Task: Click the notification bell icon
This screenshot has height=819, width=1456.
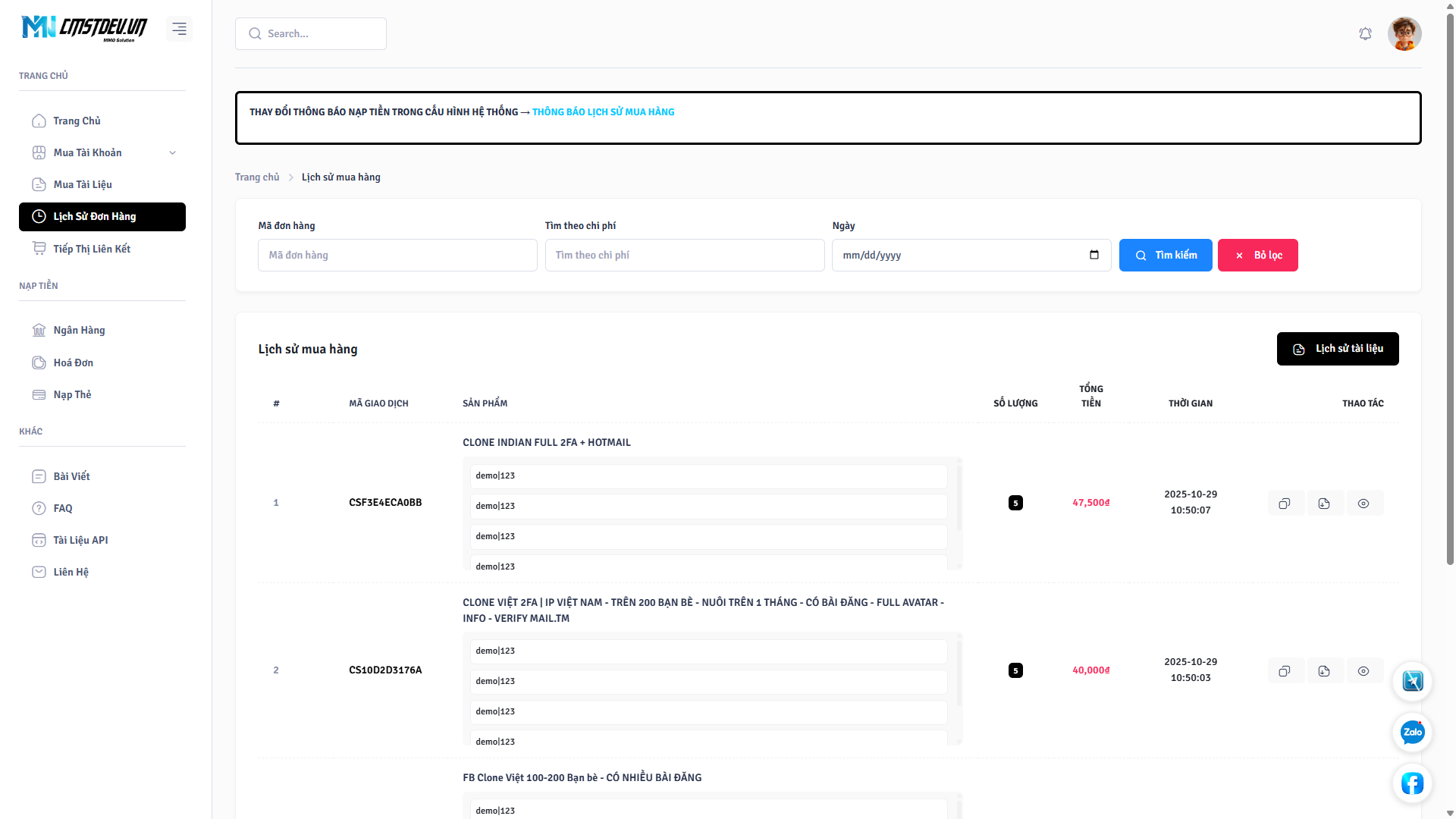Action: coord(1365,34)
